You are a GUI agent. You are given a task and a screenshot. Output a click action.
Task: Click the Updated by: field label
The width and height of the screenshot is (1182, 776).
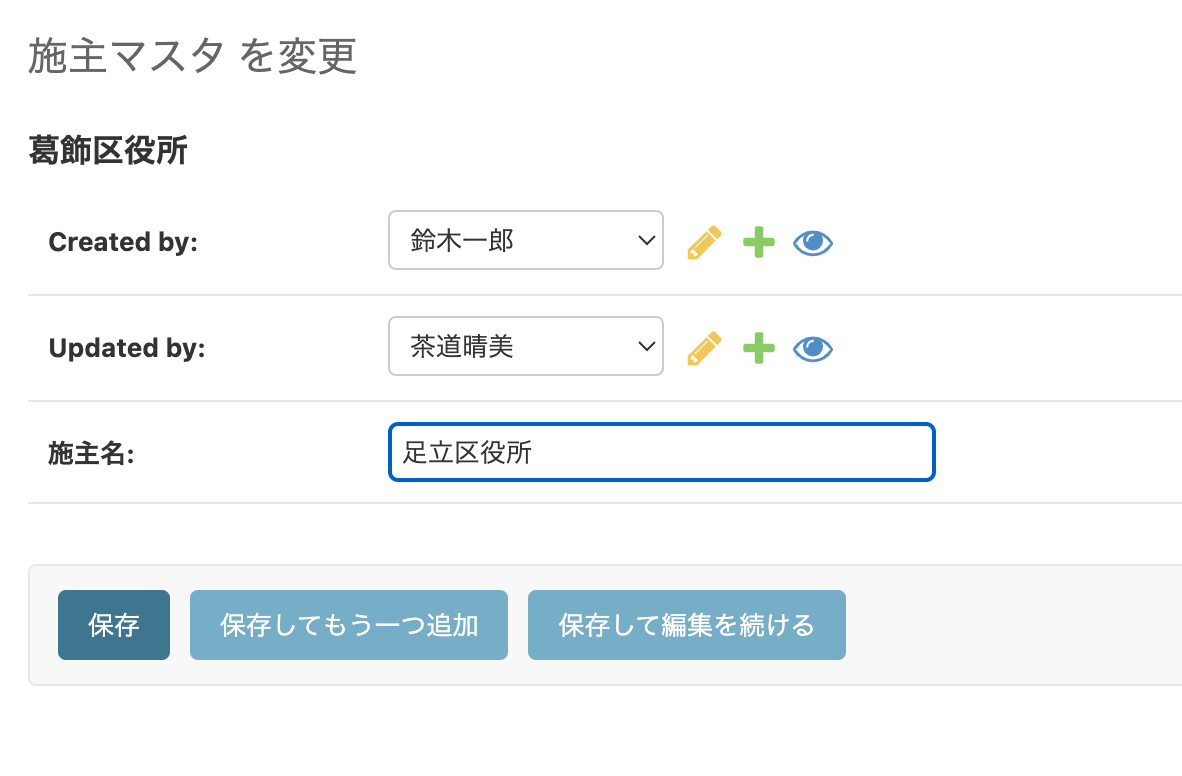tap(126, 348)
